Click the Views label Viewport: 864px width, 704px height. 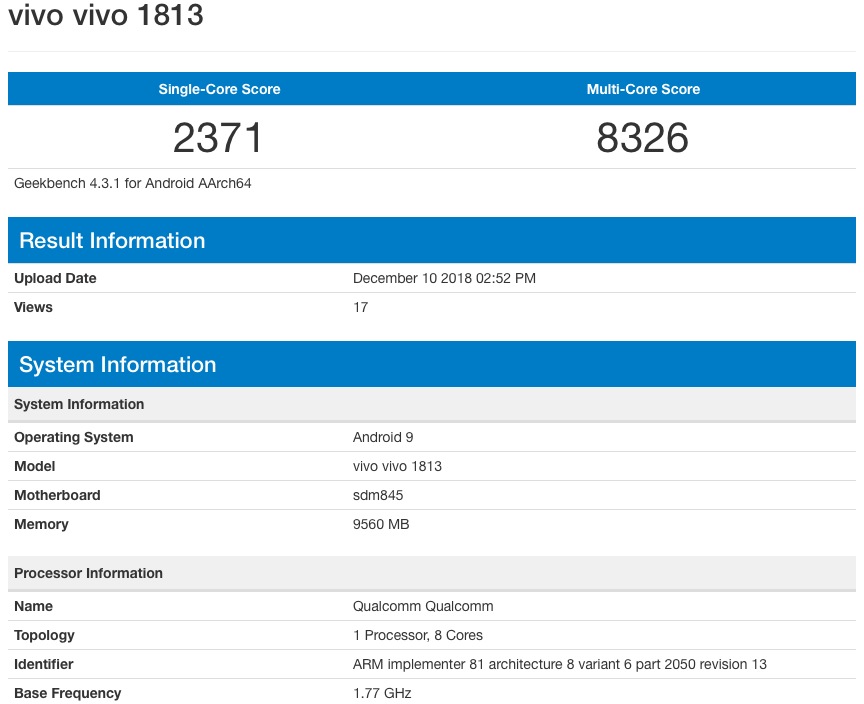[33, 307]
